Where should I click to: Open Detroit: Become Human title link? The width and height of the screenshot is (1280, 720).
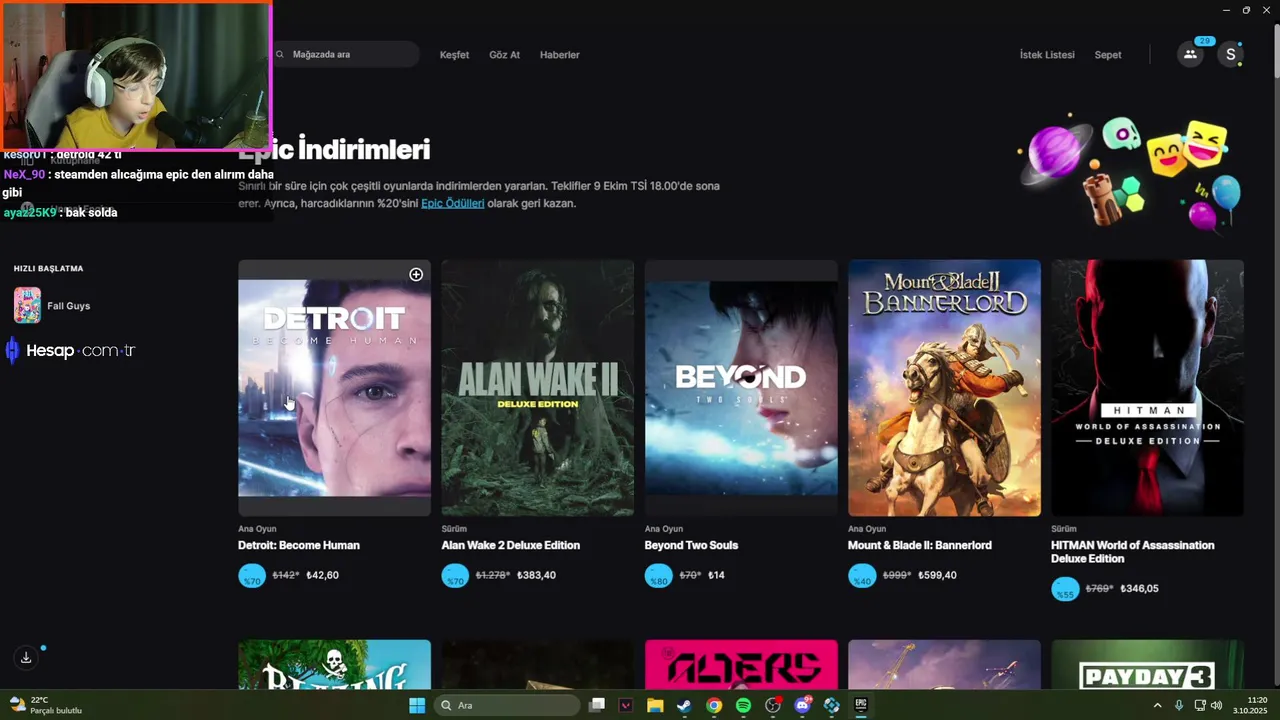pos(299,545)
